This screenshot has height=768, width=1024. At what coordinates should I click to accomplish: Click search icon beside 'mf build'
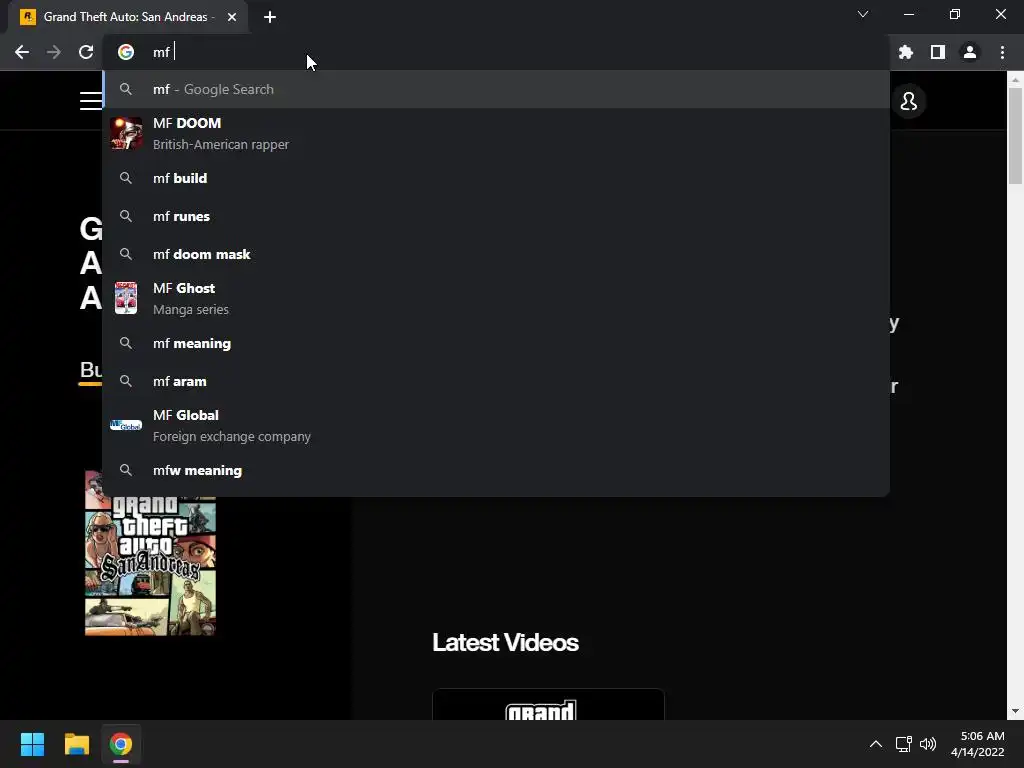[x=126, y=178]
